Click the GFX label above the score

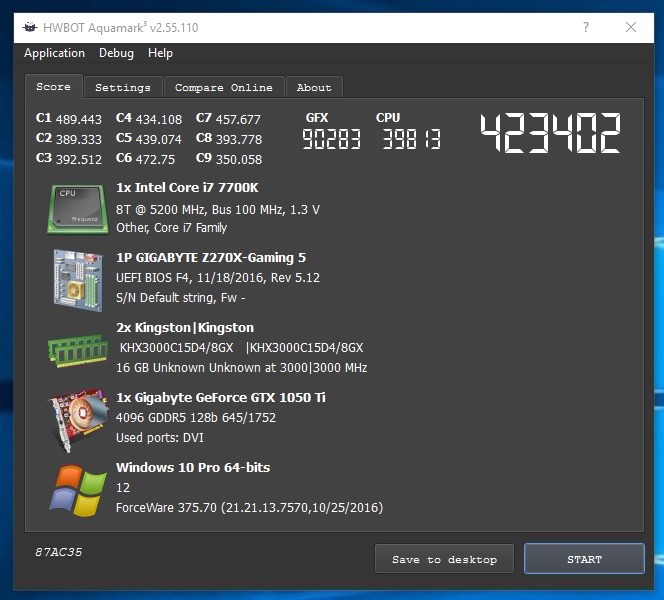point(317,118)
